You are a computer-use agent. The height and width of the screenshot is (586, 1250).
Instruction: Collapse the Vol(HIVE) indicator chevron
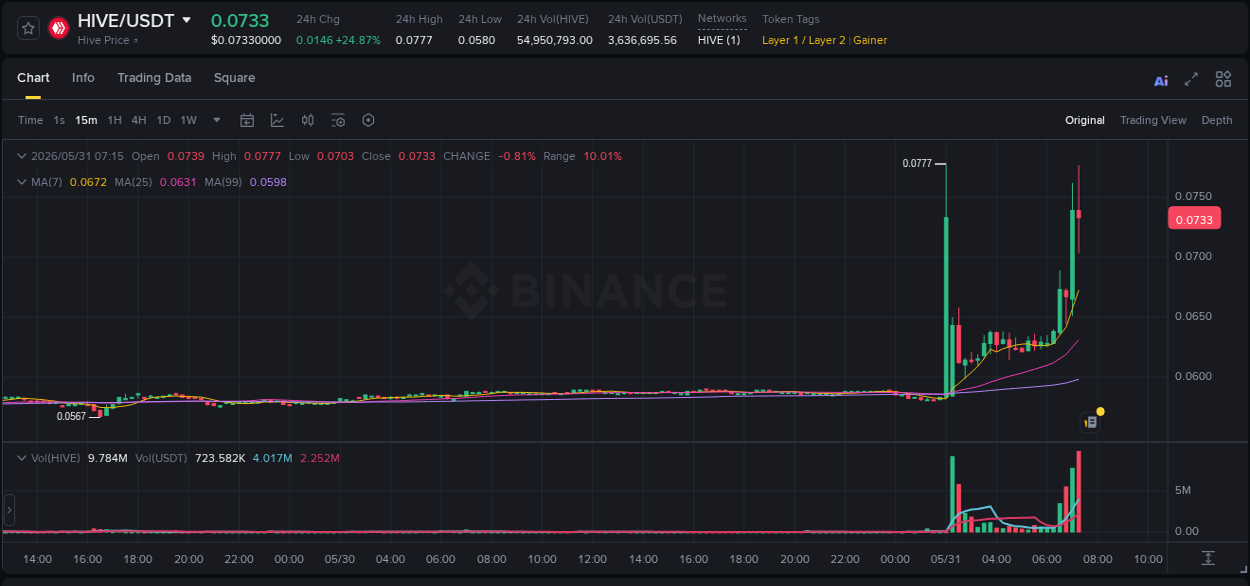point(21,458)
